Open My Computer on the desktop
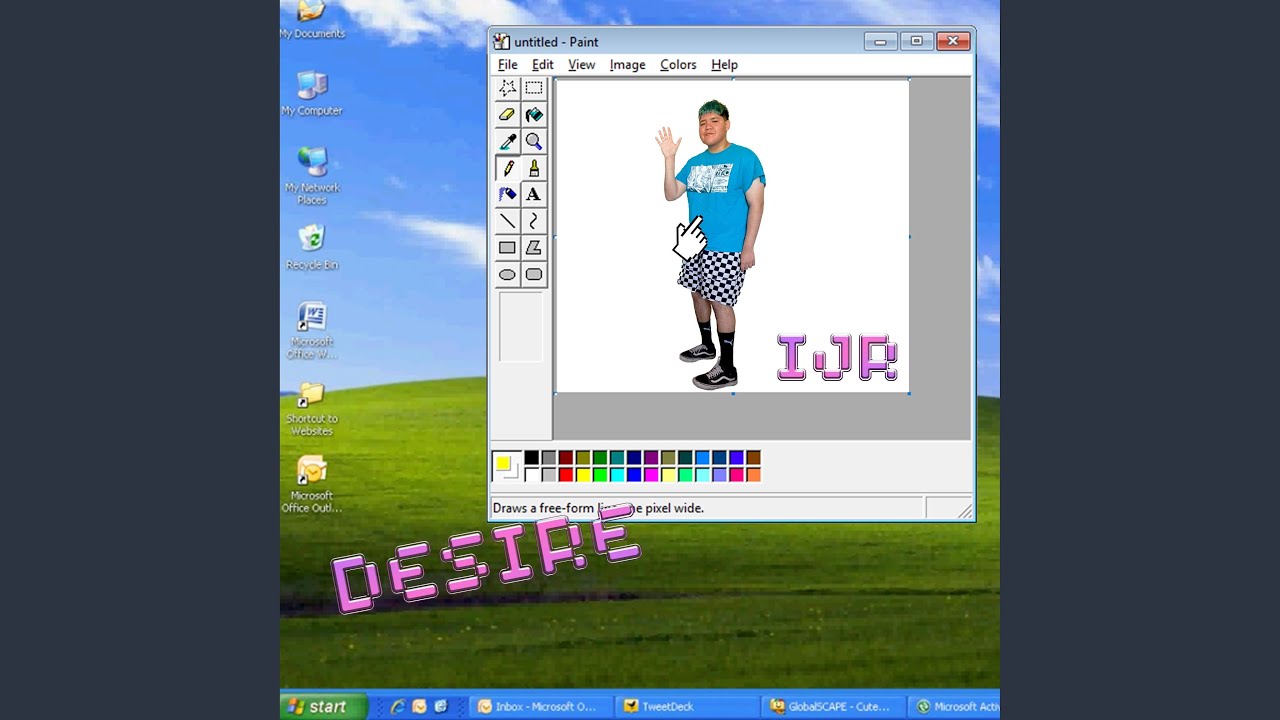 pyautogui.click(x=312, y=93)
